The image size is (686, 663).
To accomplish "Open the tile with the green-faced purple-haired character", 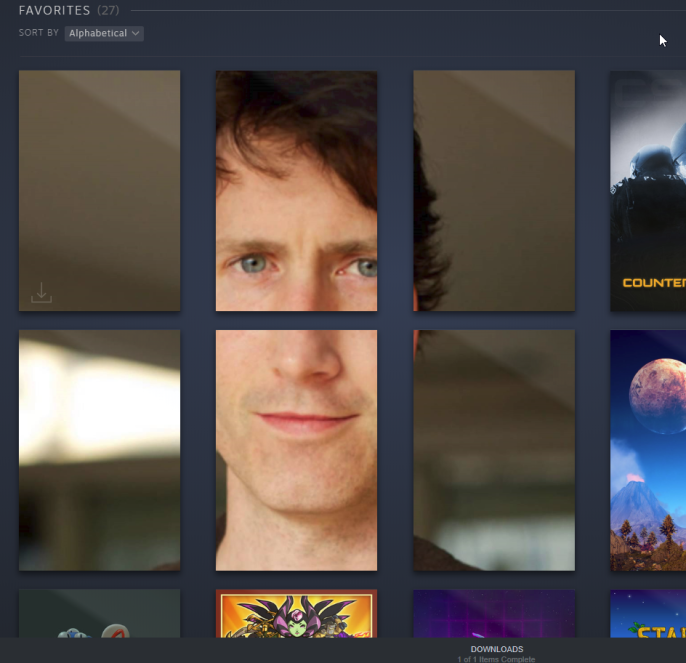I will (296, 613).
